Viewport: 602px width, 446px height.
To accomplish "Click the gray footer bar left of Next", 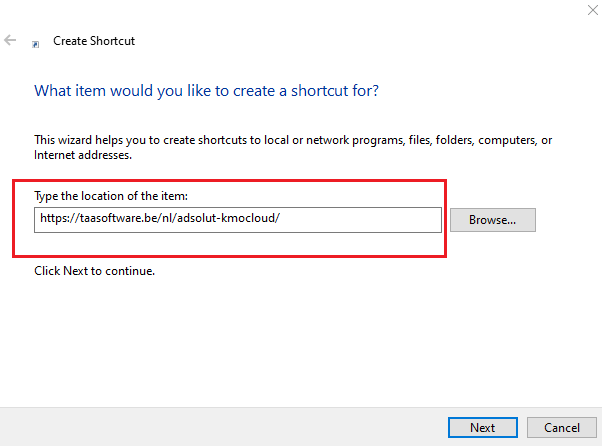I will 200,427.
